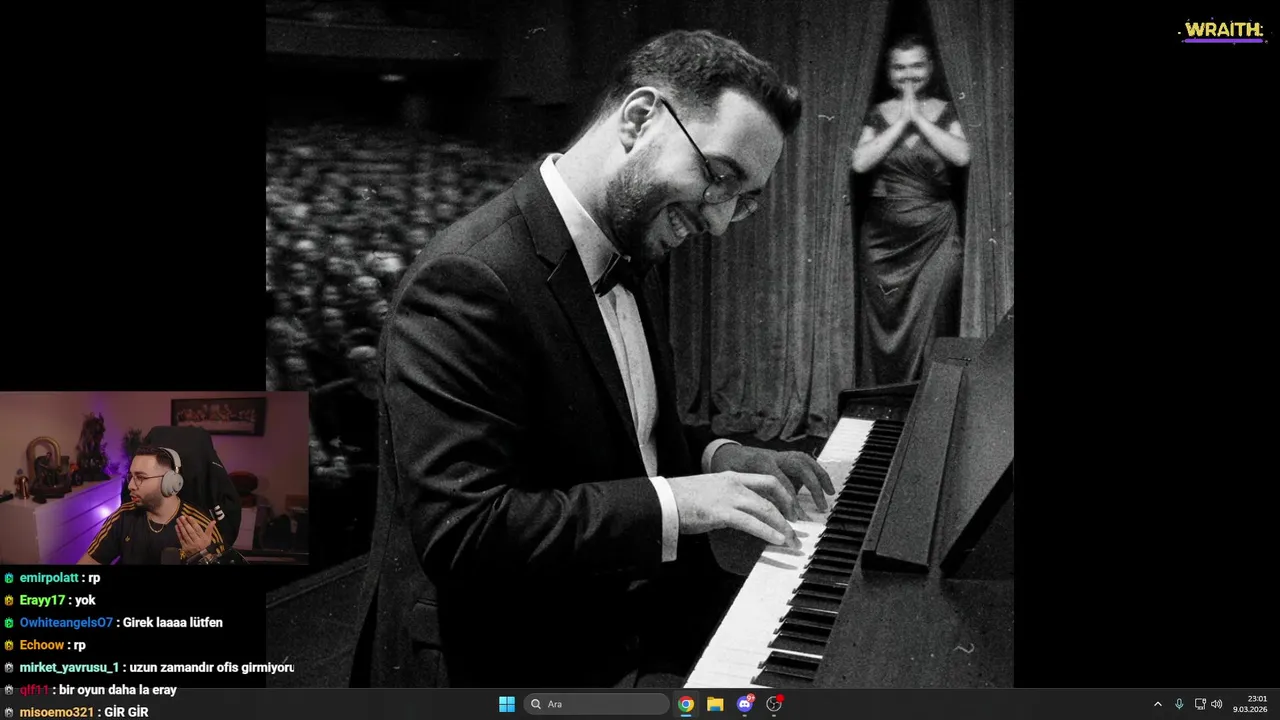Open the volume speaker tray icon
The width and height of the screenshot is (1280, 720).
click(1217, 704)
